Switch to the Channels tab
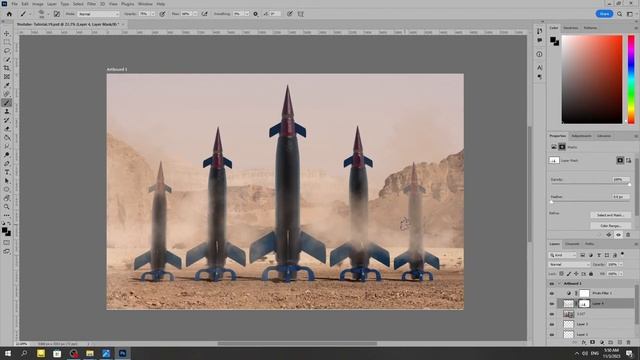Screen dimensions: 640x360 click(x=572, y=244)
